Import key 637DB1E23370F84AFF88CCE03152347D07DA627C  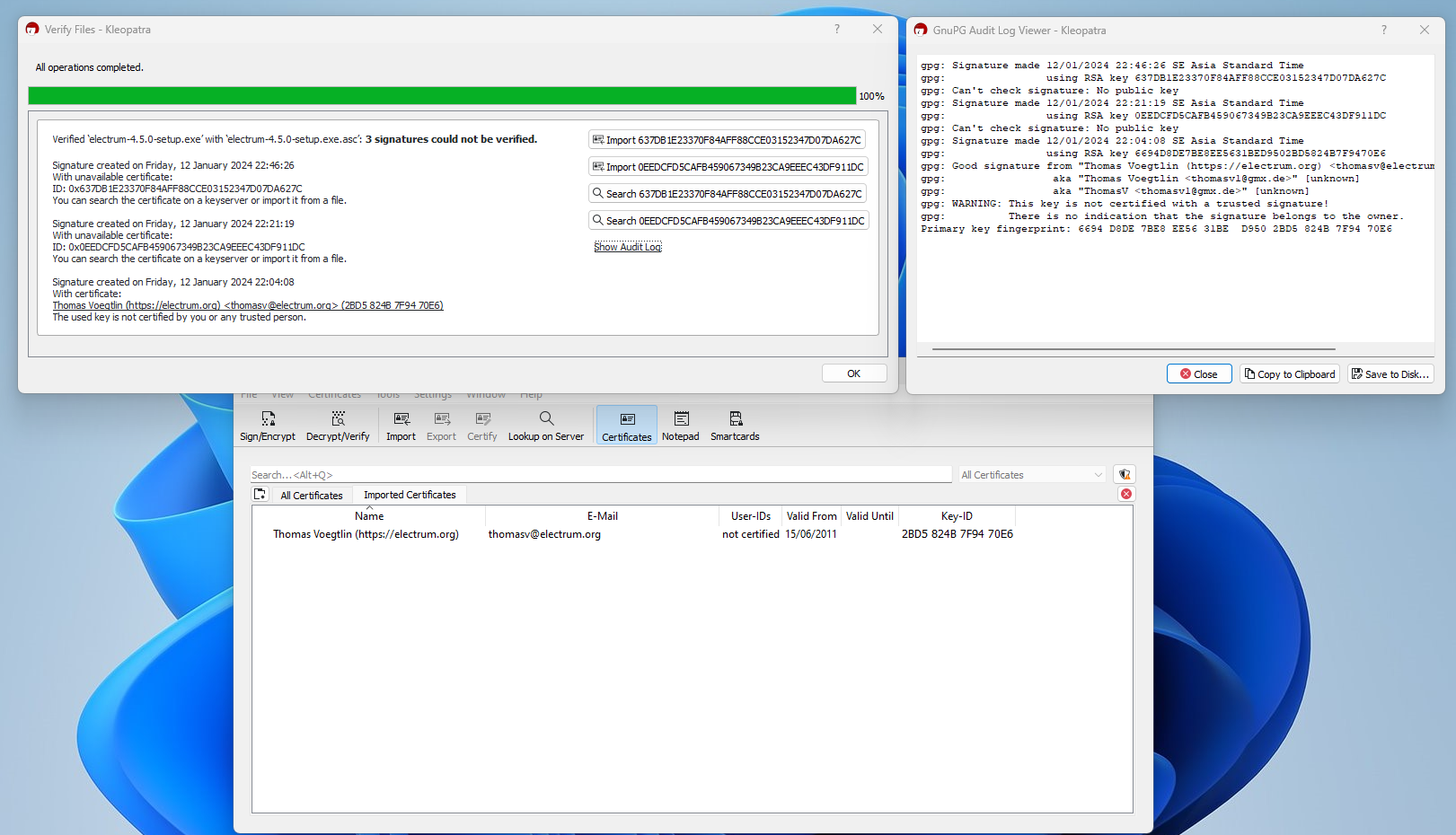(x=728, y=140)
